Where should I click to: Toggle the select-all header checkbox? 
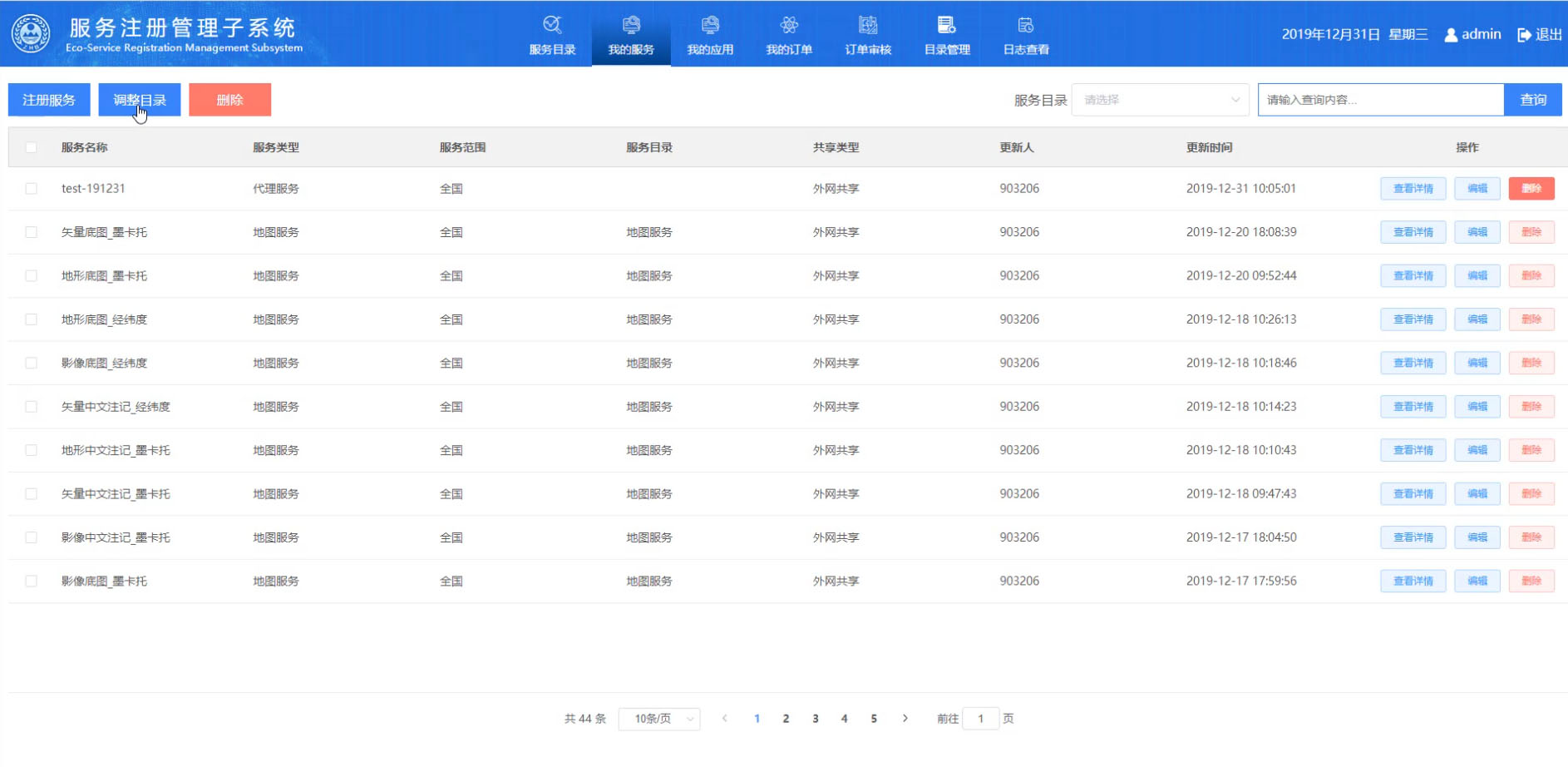31,147
